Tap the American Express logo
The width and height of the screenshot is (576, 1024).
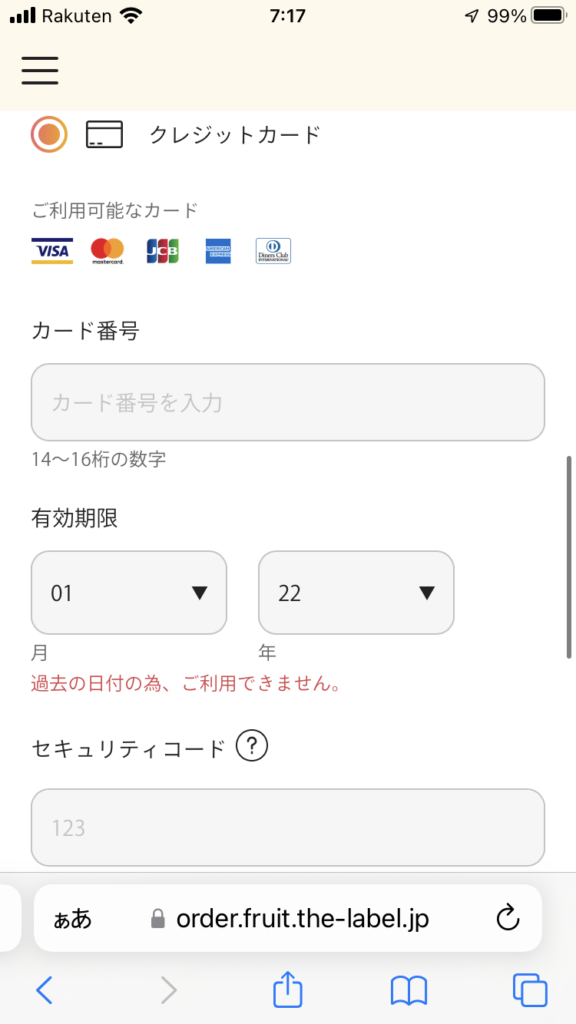point(218,251)
